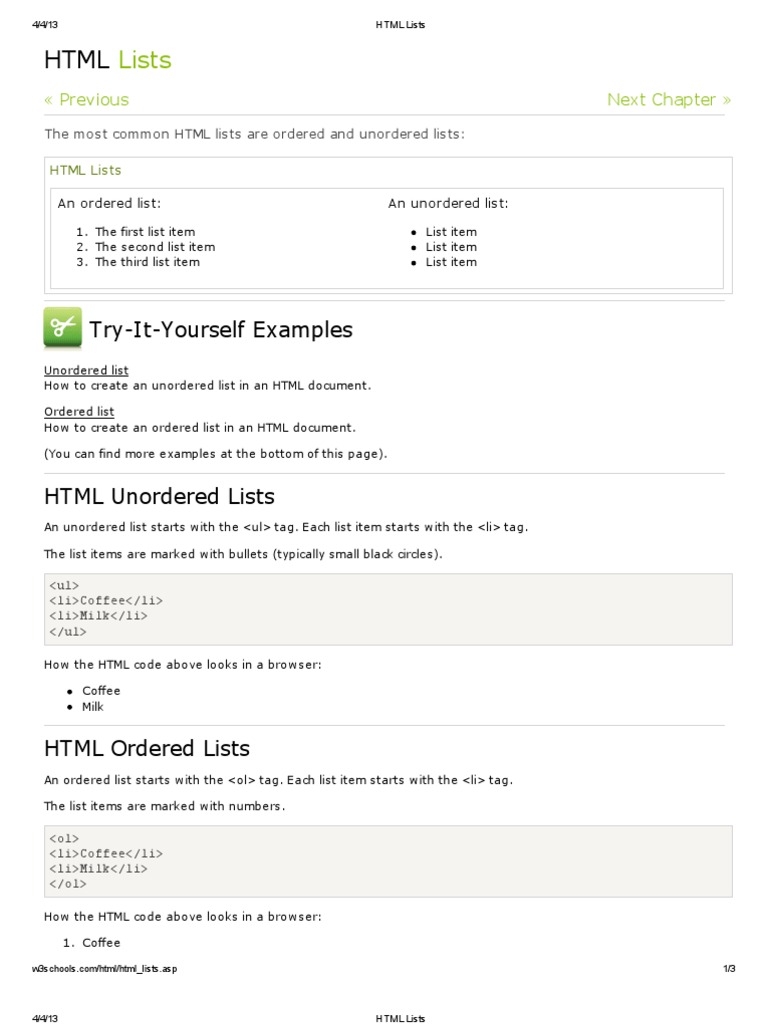Select "The second list item" entry
This screenshot has width=768, height=1024.
(154, 247)
